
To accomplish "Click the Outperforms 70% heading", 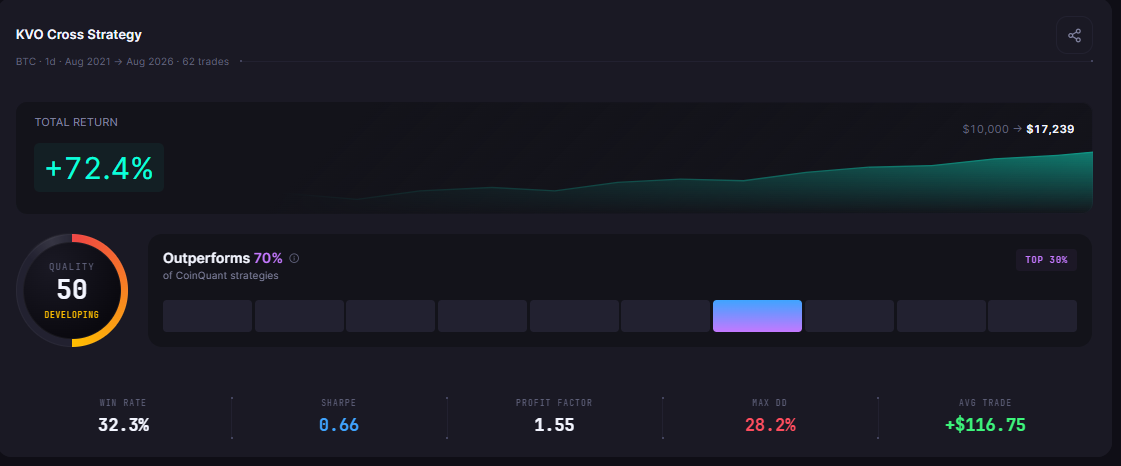I will (222, 258).
